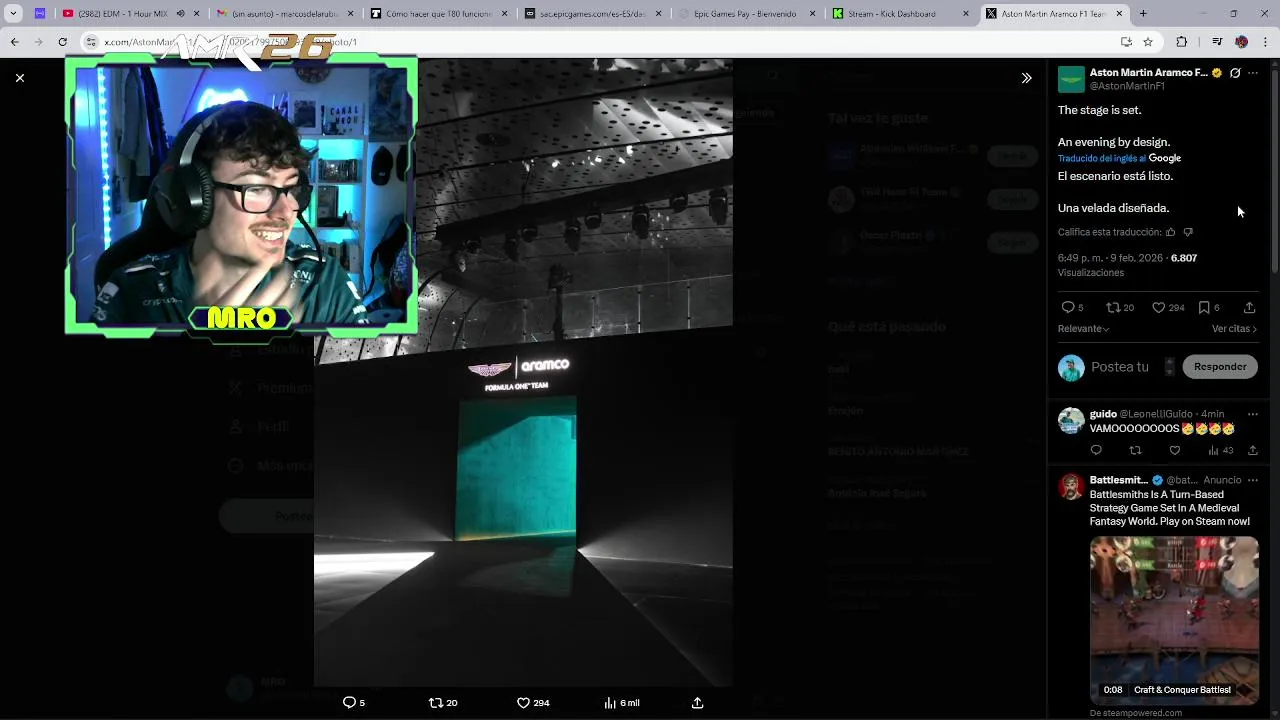
Task: Reload the current page
Action: tap(62, 42)
